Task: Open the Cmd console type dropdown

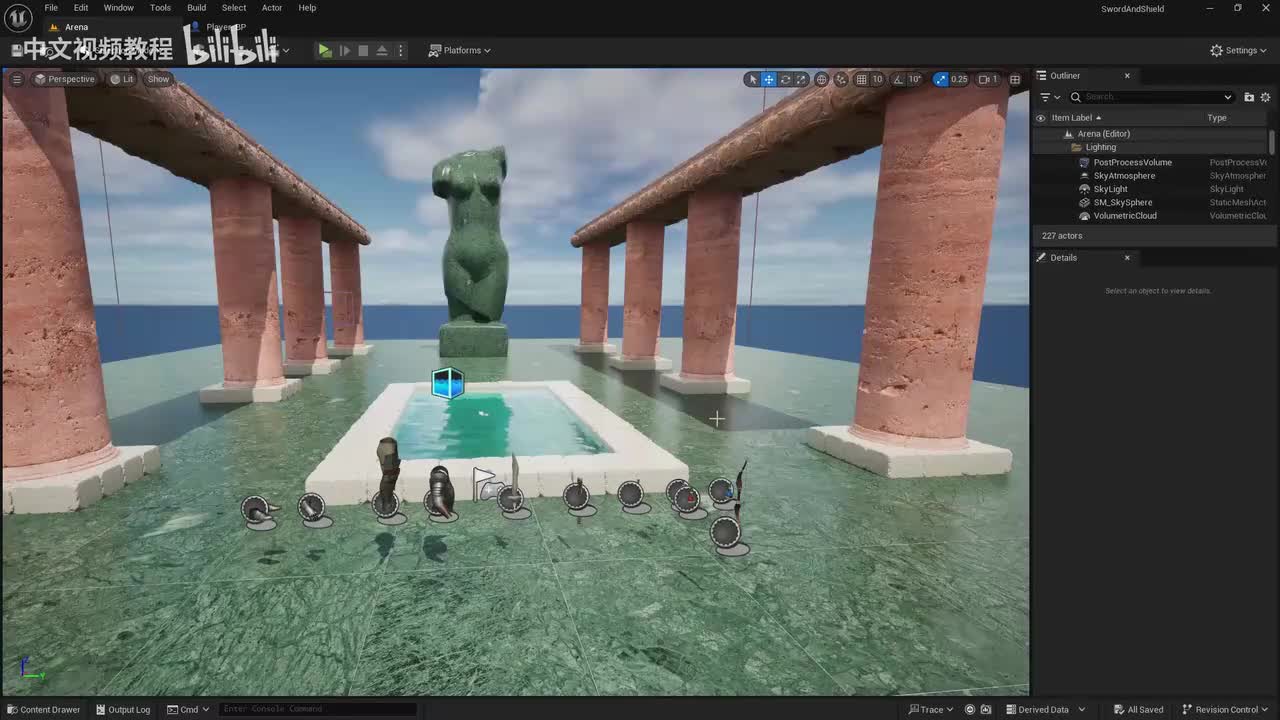Action: 188,710
